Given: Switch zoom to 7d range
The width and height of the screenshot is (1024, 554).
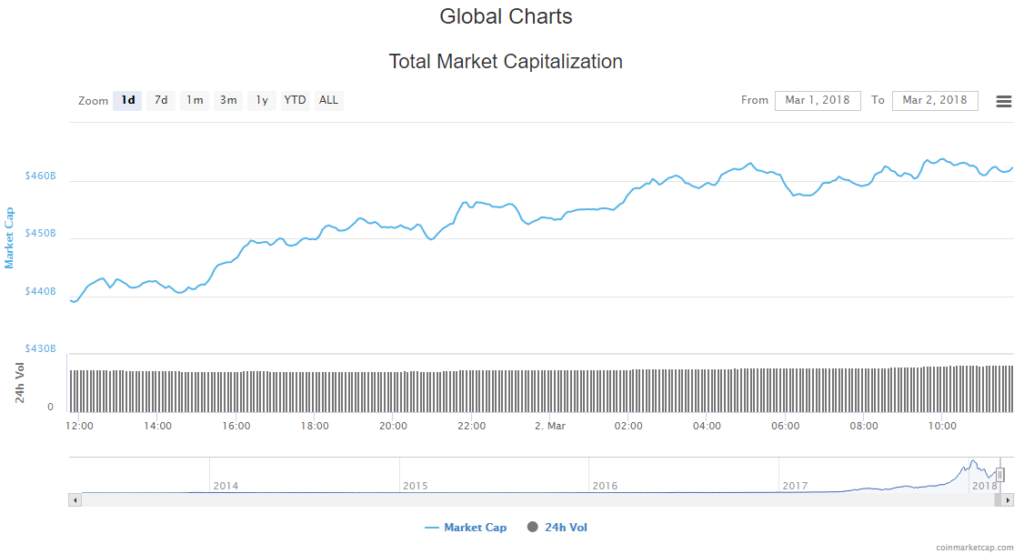Looking at the screenshot, I should pyautogui.click(x=161, y=100).
